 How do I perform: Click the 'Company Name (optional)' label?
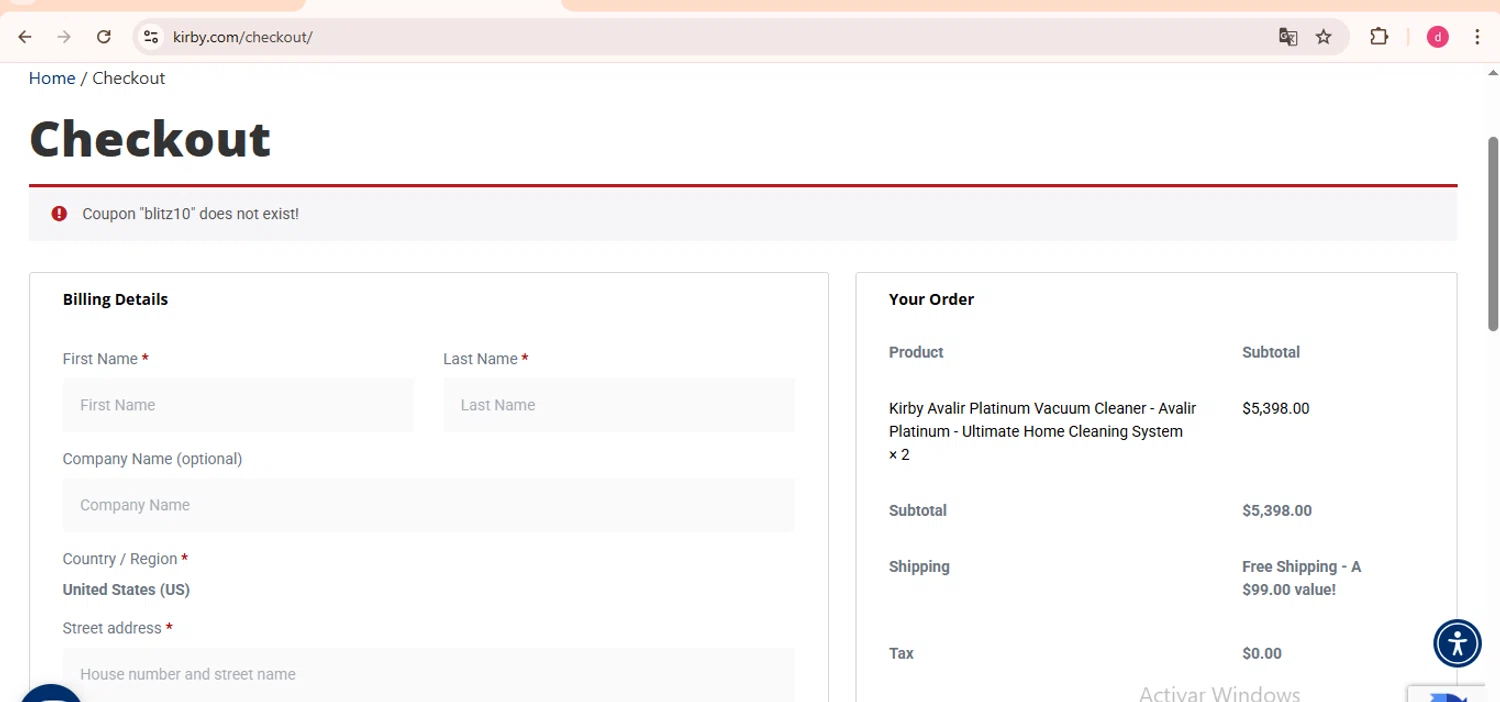(x=152, y=459)
